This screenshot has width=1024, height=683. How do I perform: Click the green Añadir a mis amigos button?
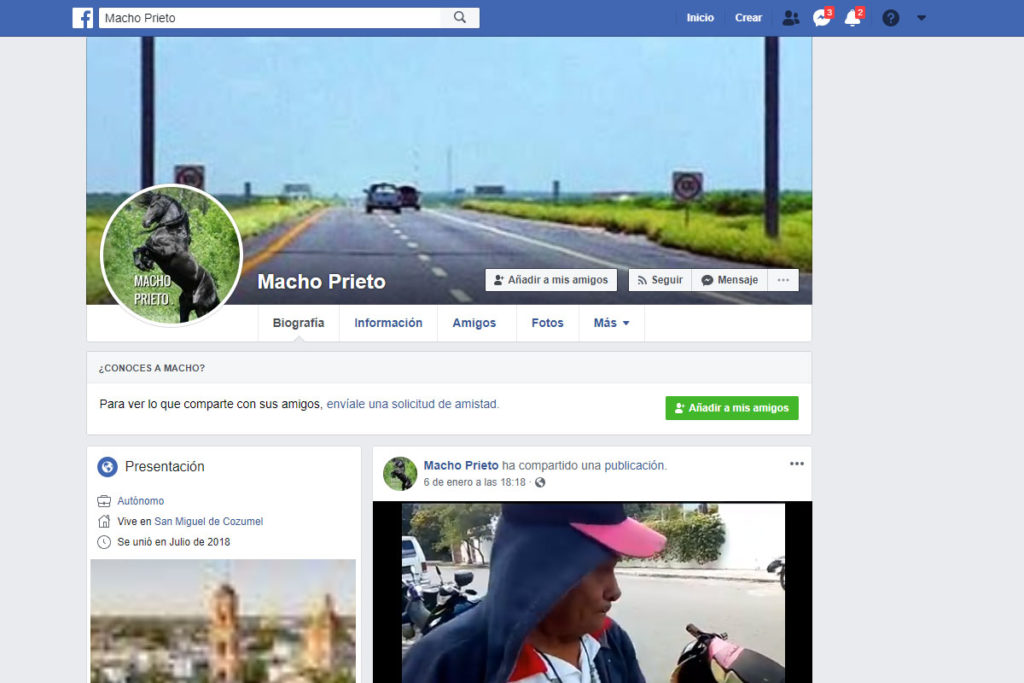pos(731,407)
